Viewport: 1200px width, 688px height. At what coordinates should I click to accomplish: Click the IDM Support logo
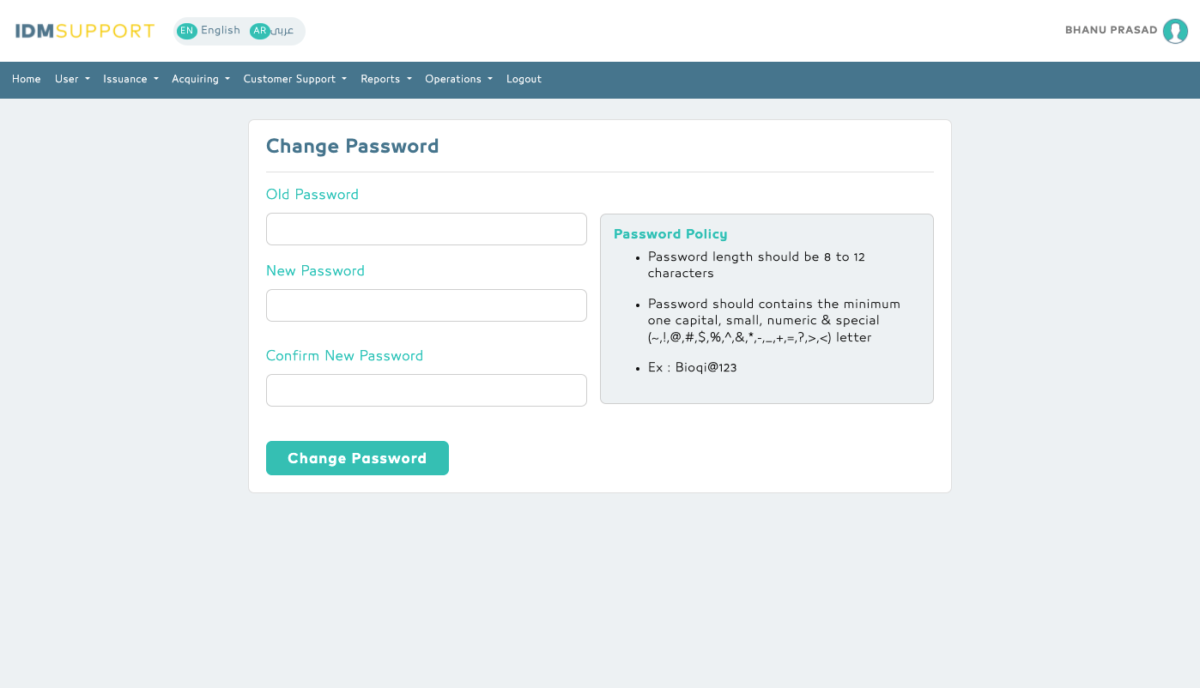tap(85, 31)
